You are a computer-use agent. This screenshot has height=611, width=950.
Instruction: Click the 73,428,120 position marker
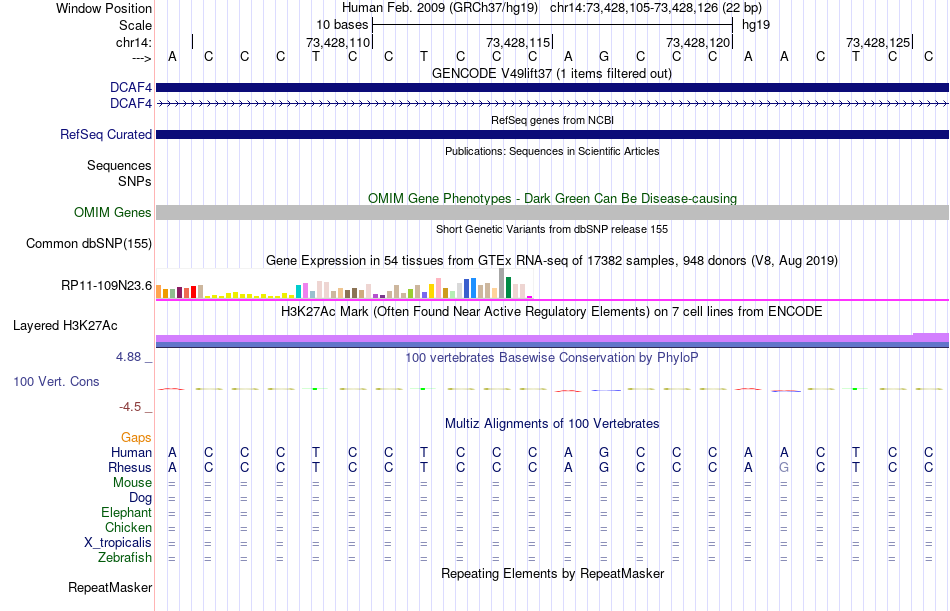698,42
